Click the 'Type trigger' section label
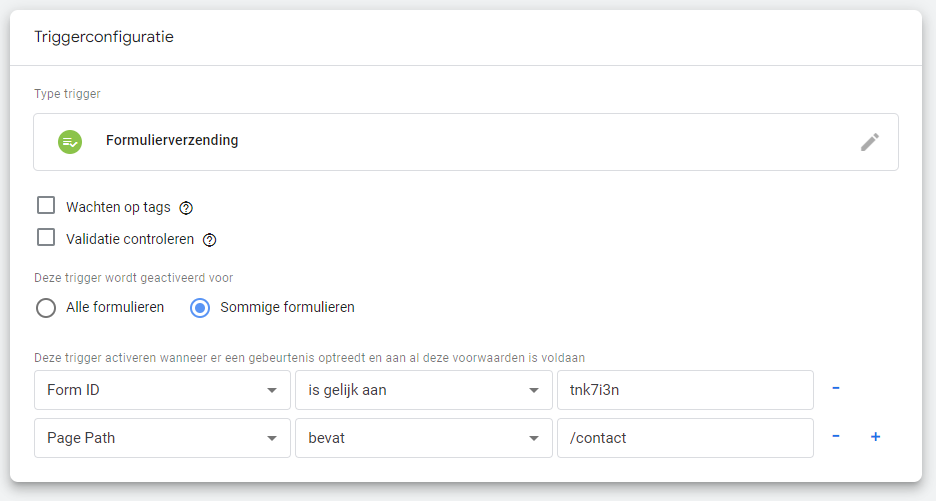936x501 pixels. pos(67,94)
